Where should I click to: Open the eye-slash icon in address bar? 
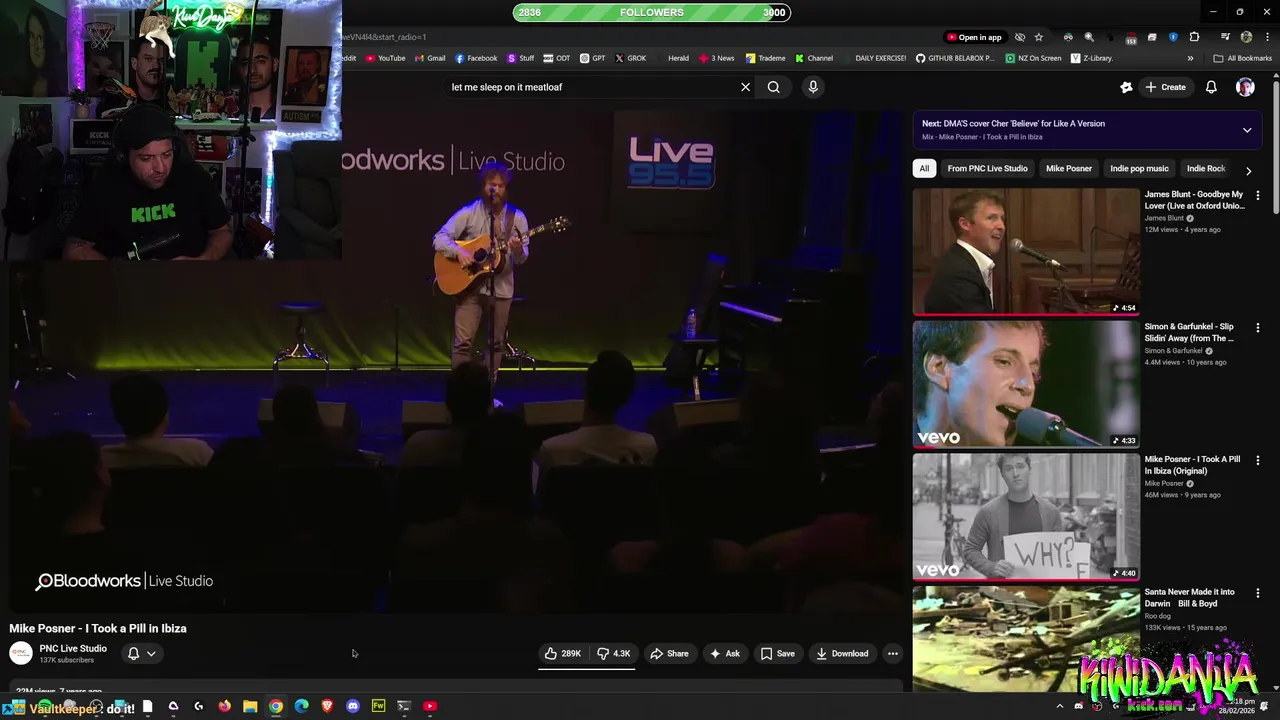point(1019,37)
